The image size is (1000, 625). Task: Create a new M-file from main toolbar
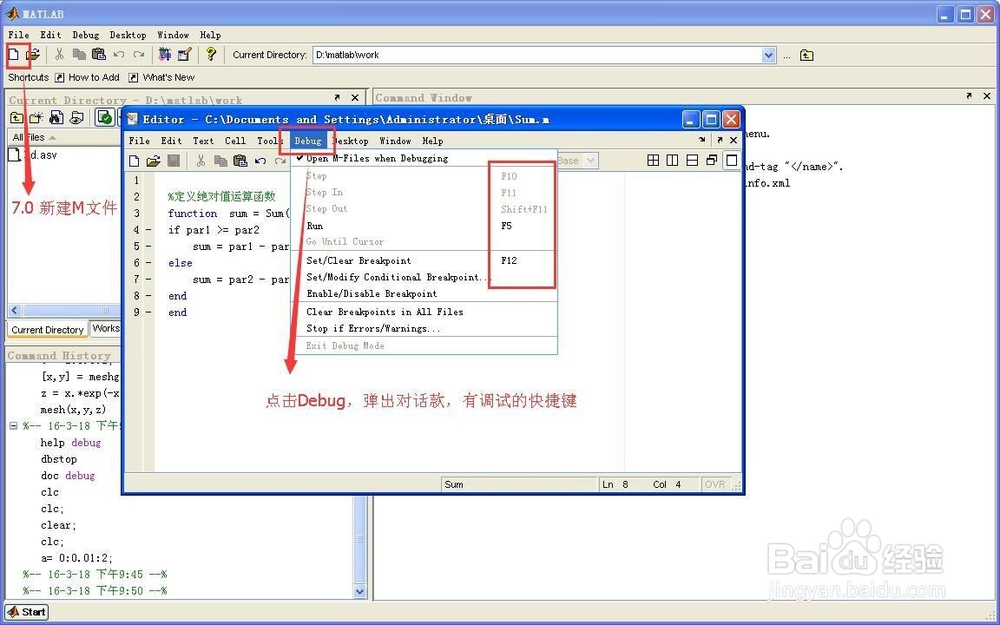[13, 55]
